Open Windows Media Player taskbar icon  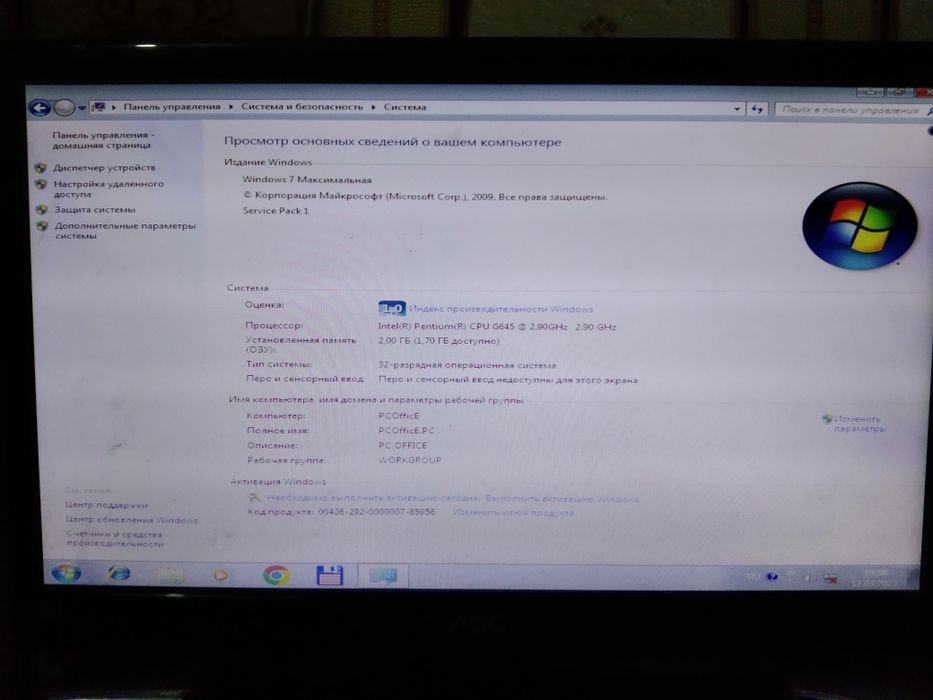[x=221, y=576]
